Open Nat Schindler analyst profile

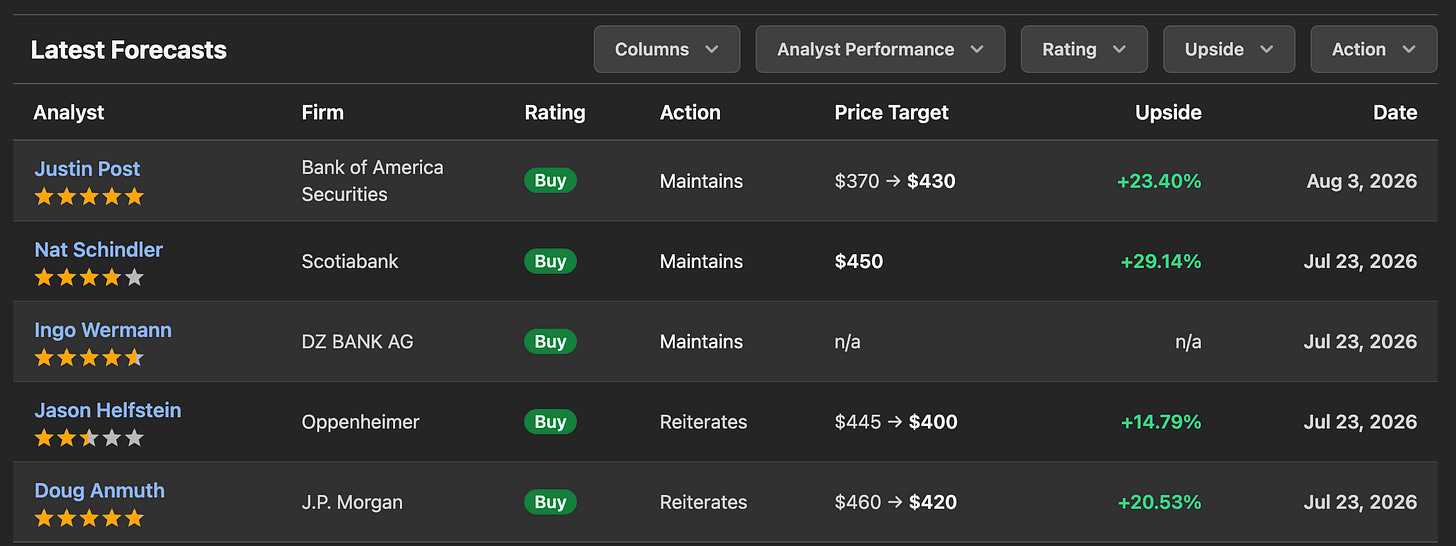[x=98, y=250]
